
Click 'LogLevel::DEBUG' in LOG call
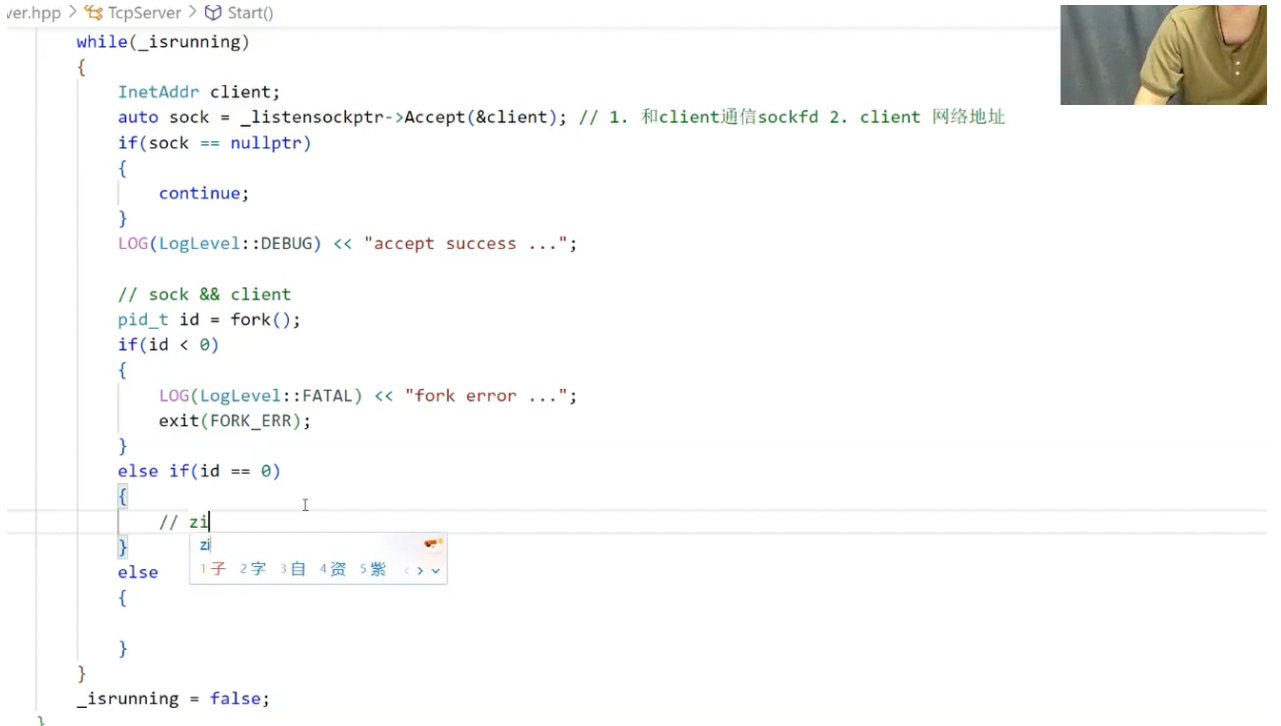pos(235,244)
